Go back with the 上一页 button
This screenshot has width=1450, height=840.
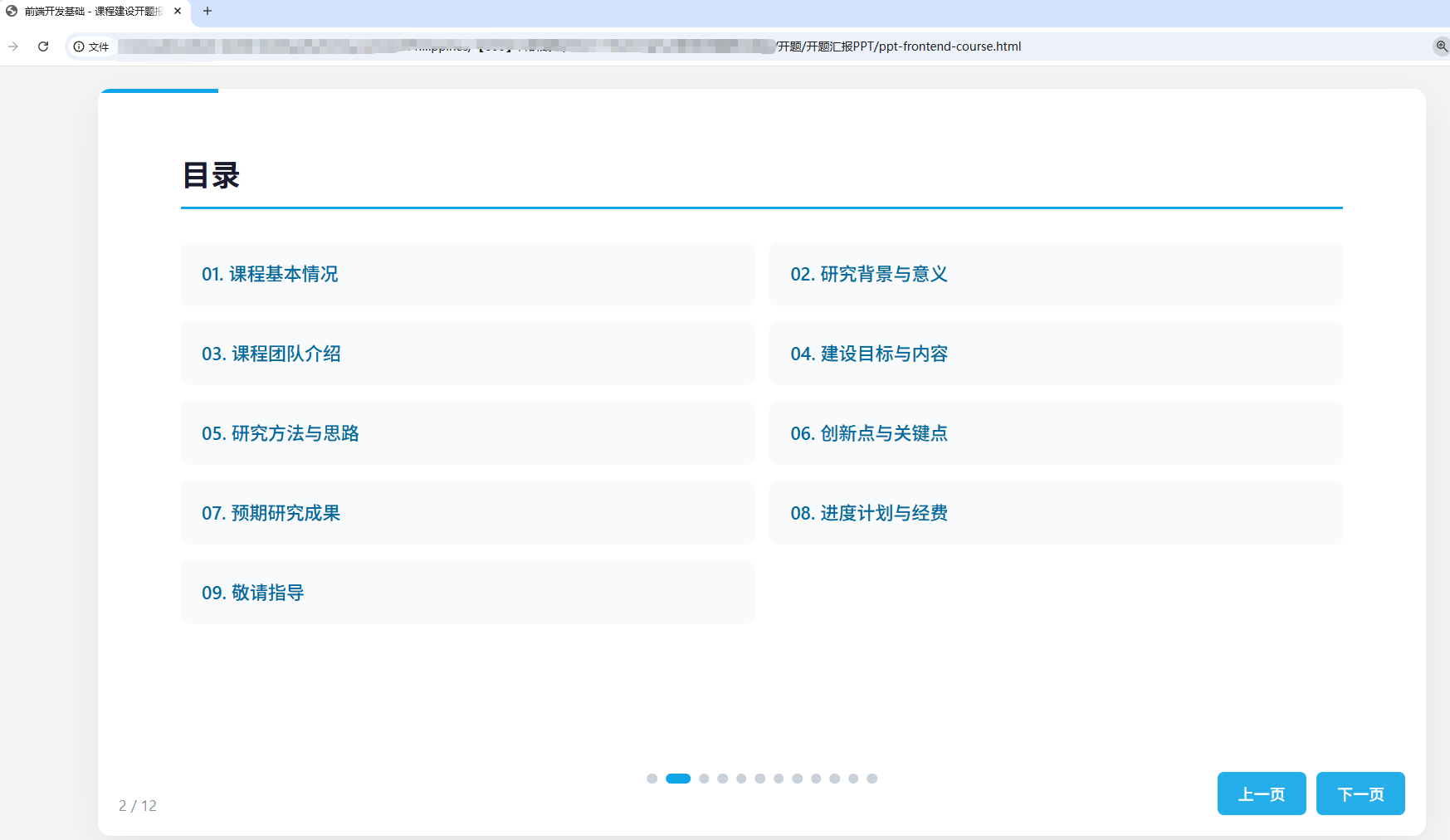pyautogui.click(x=1262, y=794)
